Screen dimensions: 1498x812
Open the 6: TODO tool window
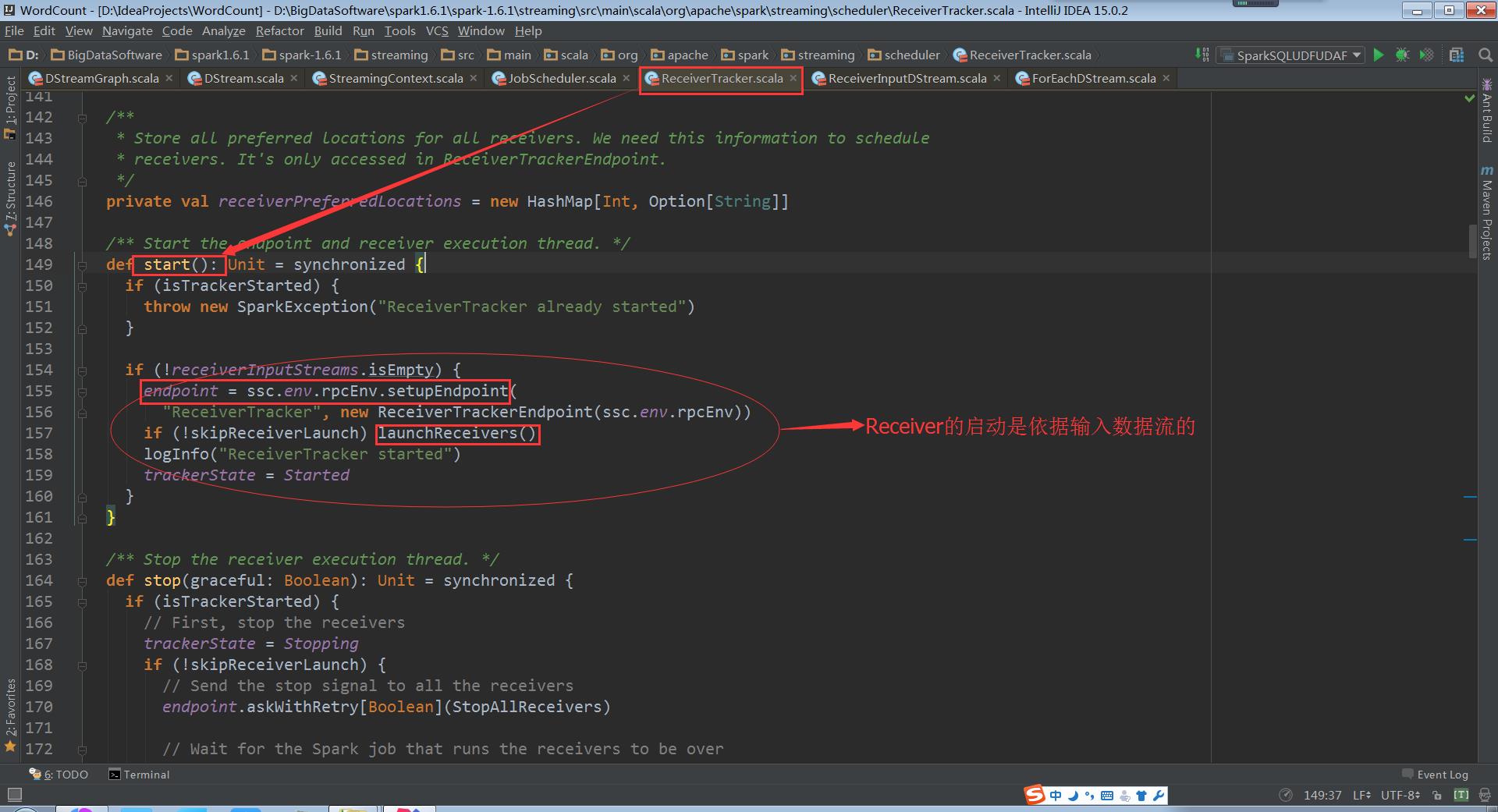click(x=59, y=775)
